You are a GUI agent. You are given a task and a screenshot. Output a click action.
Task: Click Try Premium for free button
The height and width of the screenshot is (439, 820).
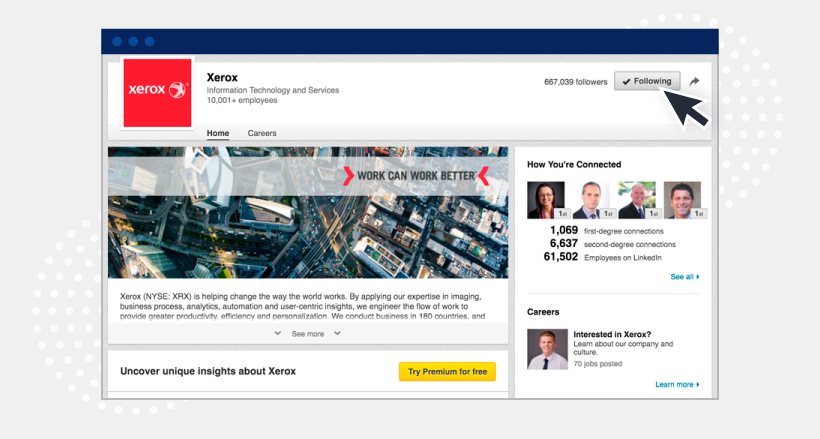(x=447, y=372)
